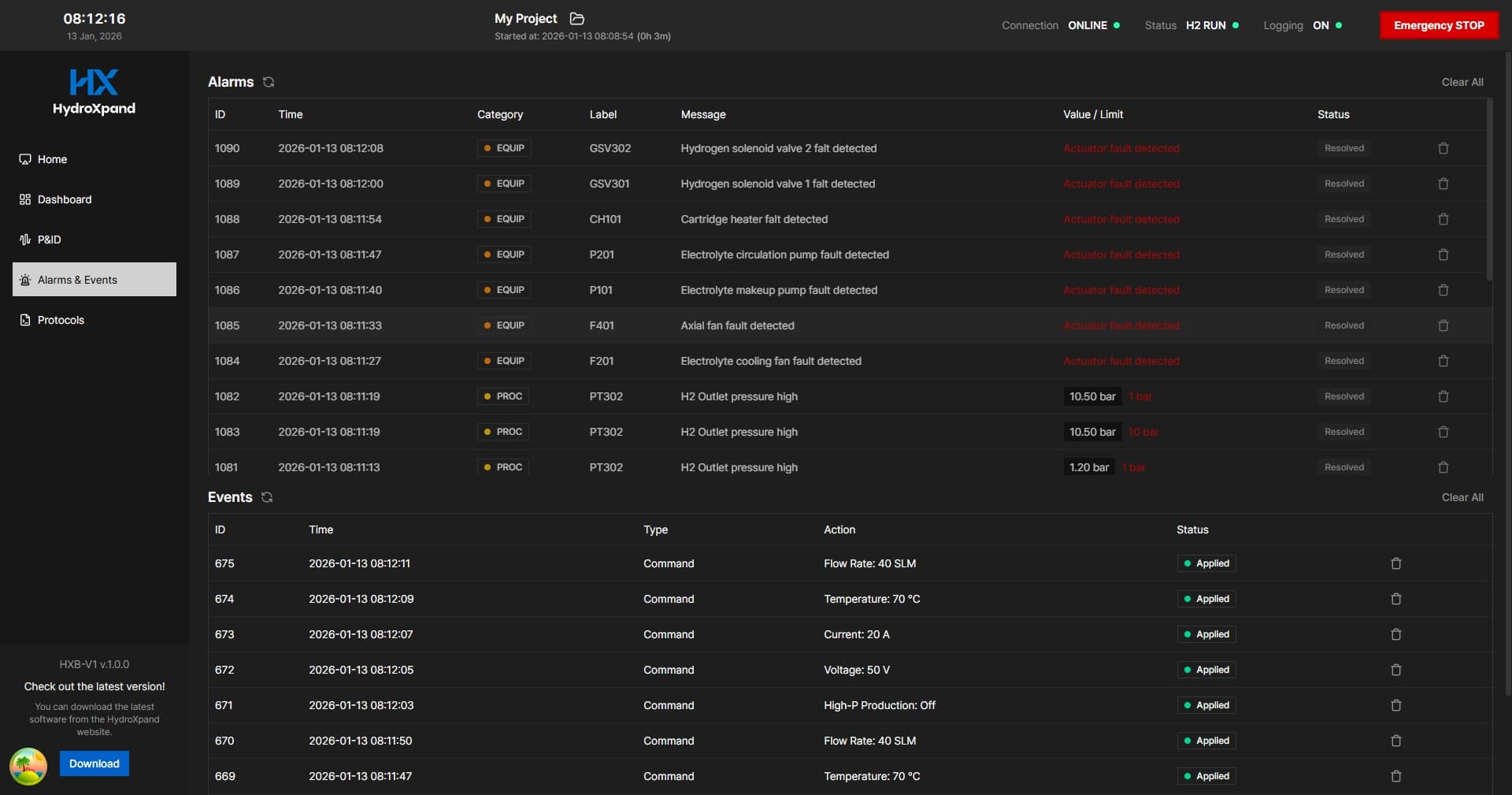Go to Dashboard in sidebar
1512x795 pixels.
coord(64,199)
